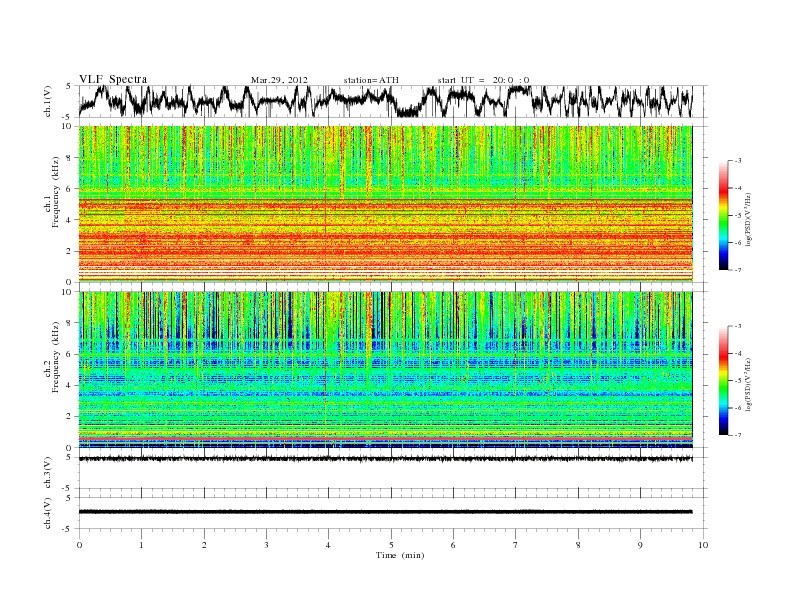
Task: Click the "2" tick on ch.2 frequency axis
Action: (x=69, y=417)
